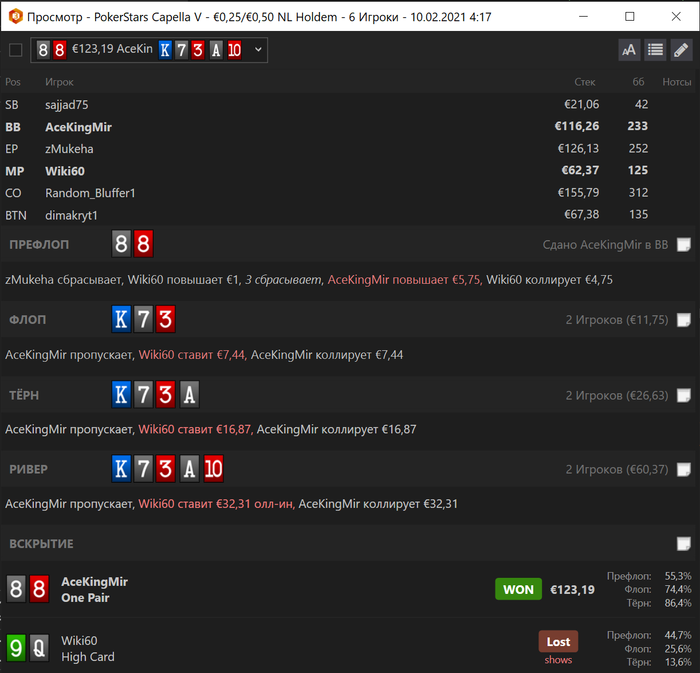Select player AceKingMir in the table
The width and height of the screenshot is (700, 673).
tap(350, 127)
